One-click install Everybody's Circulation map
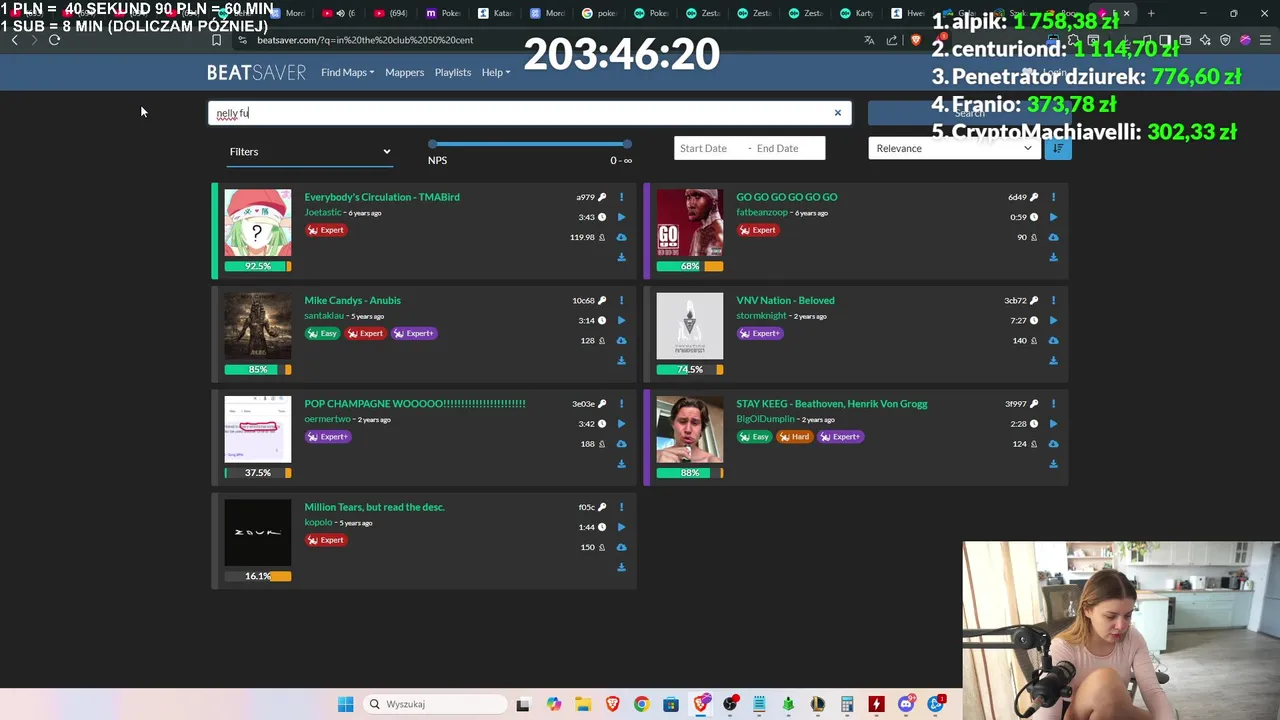Image resolution: width=1280 pixels, height=720 pixels. coord(621,237)
